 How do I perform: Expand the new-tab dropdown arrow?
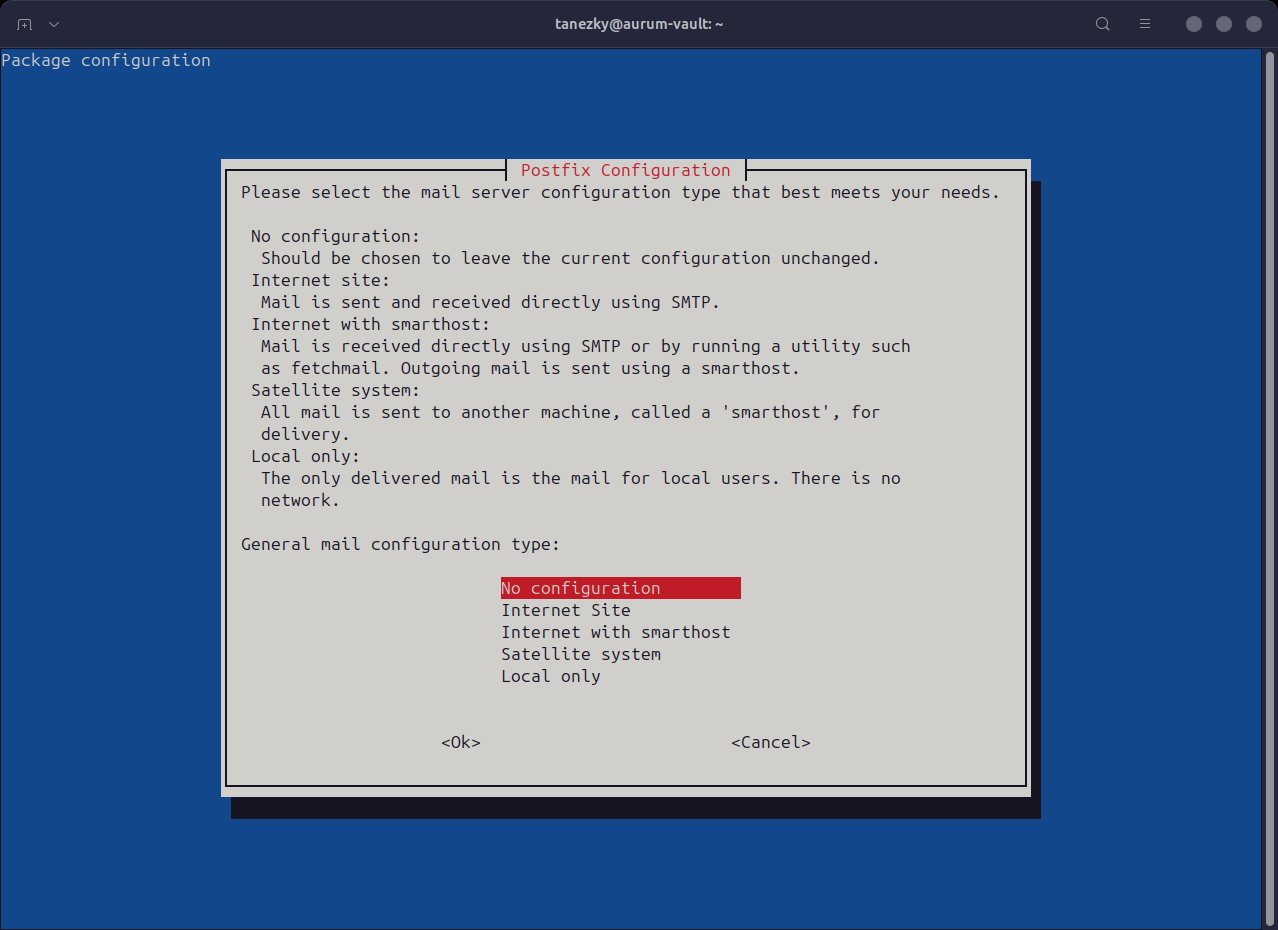click(53, 24)
